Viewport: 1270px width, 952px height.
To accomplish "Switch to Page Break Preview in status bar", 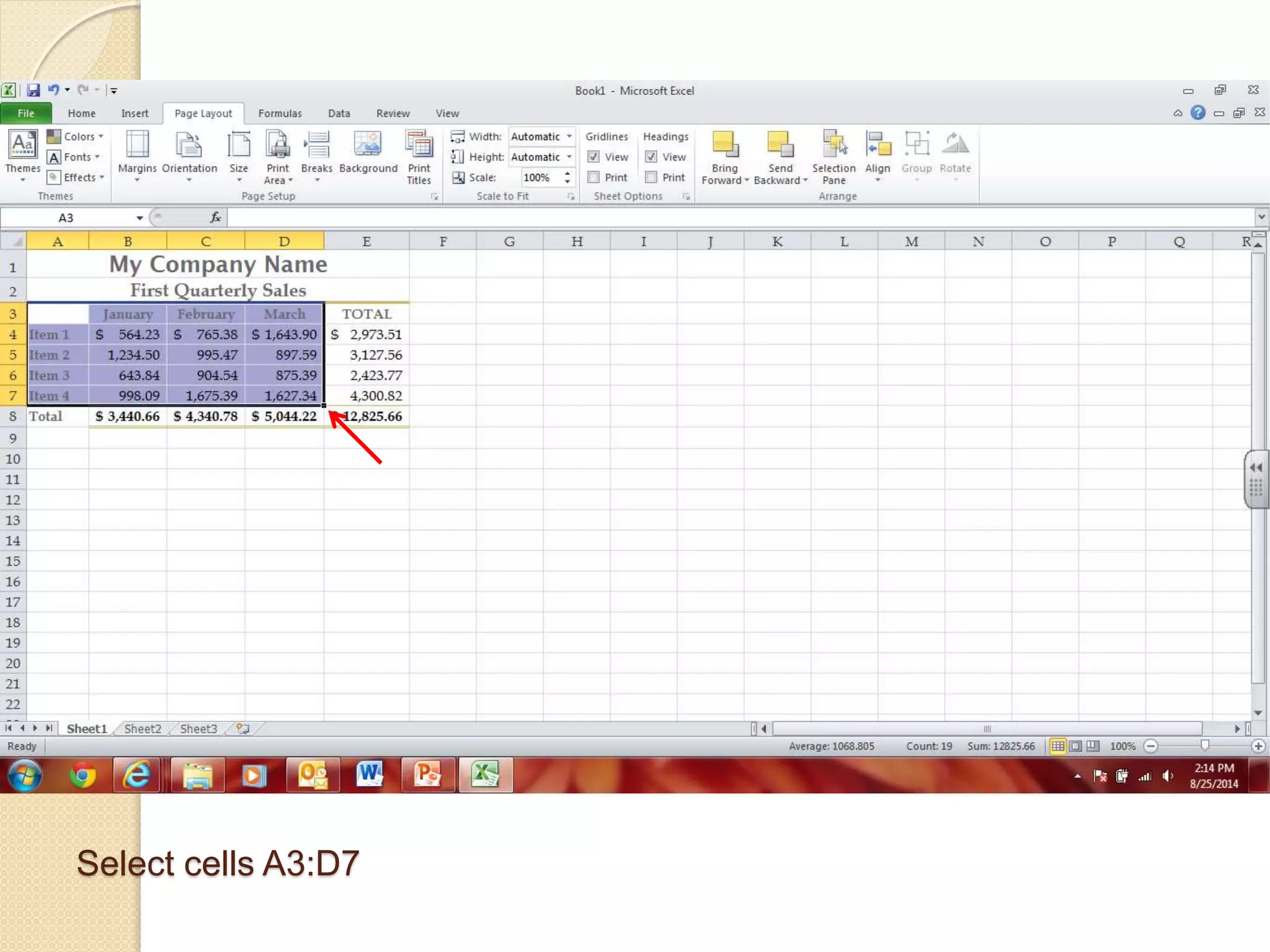I will tap(1093, 746).
